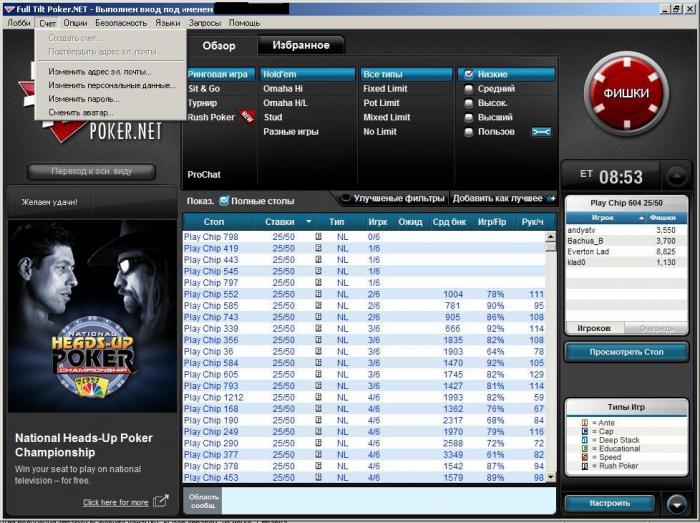Click Добавить как лучшее button
Screen dimensions: 700x523
click(504, 198)
